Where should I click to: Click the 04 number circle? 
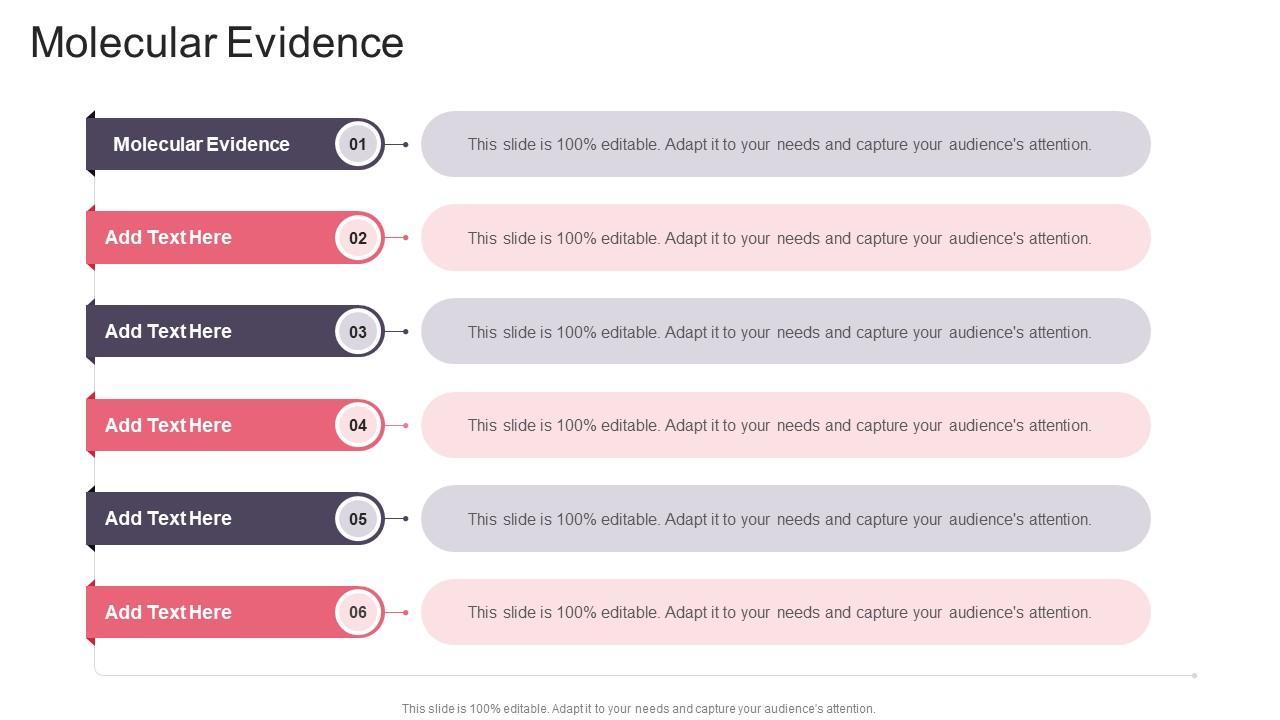[358, 425]
